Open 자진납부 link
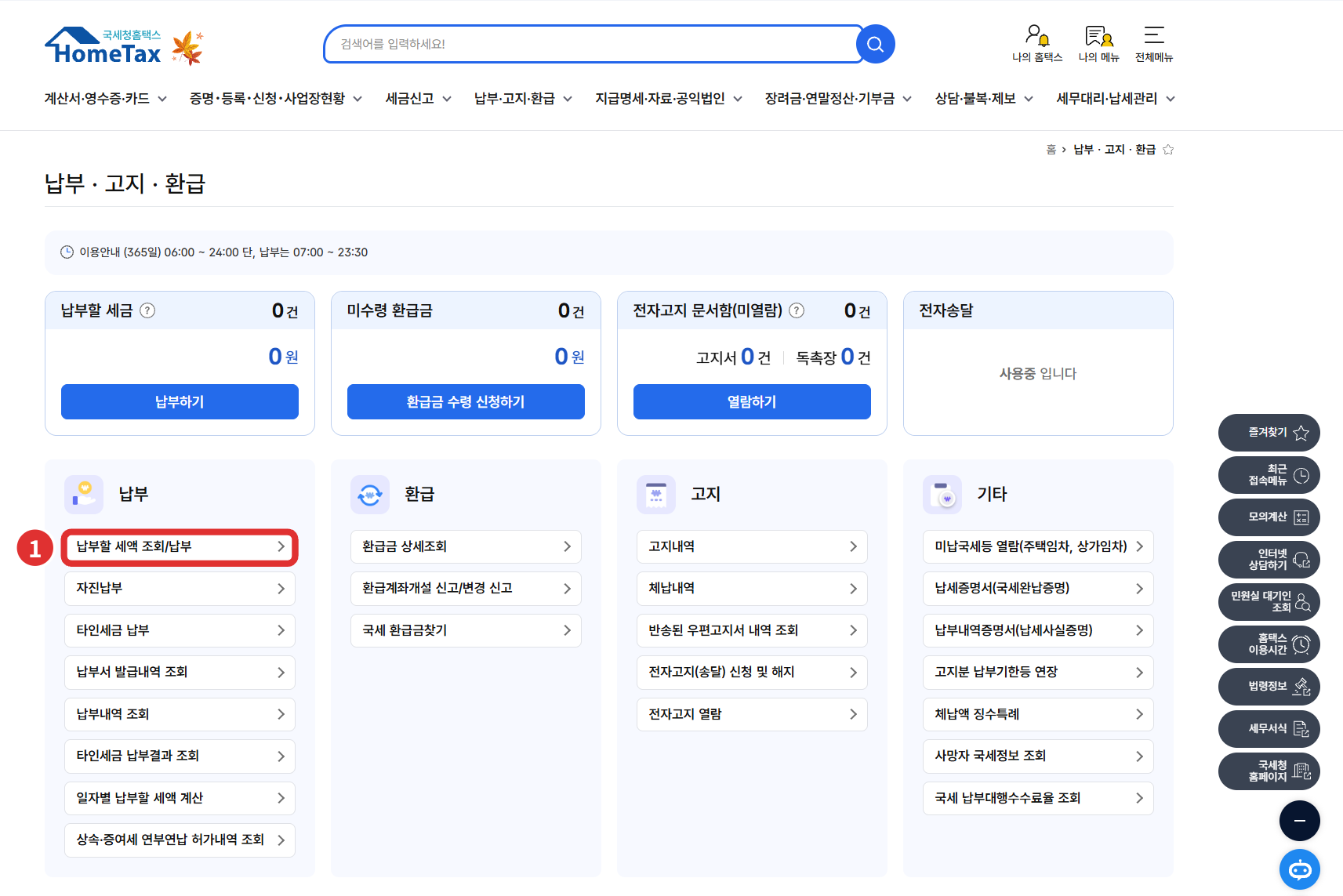Viewport: 1343px width, 896px height. click(x=180, y=589)
